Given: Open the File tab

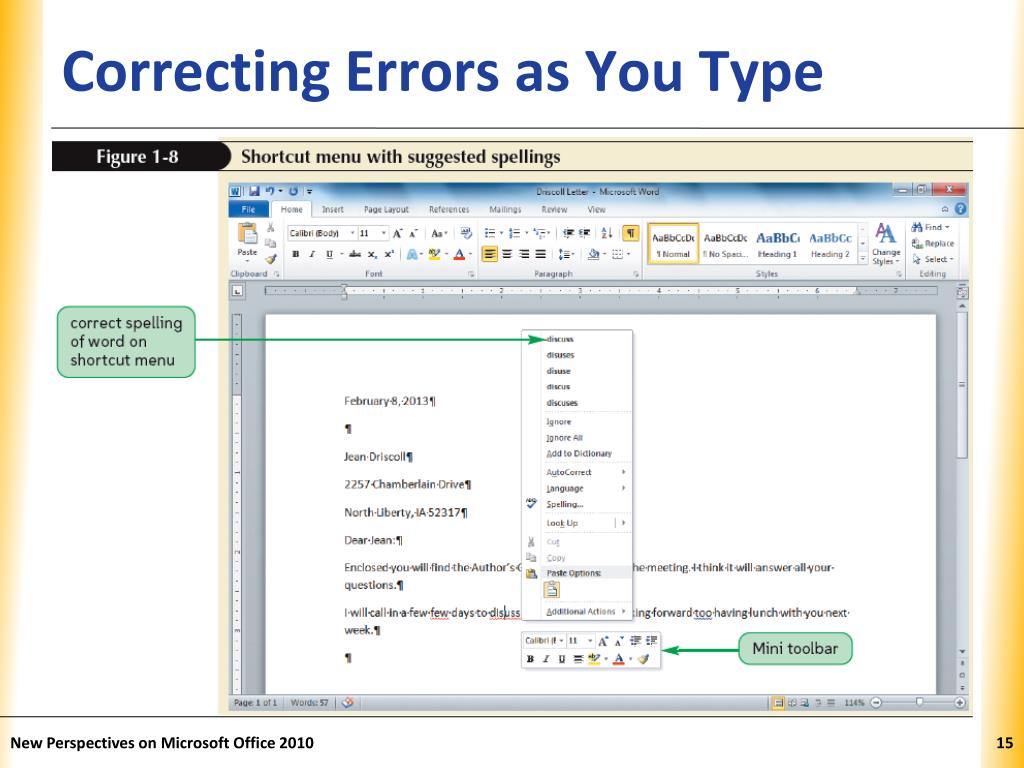Looking at the screenshot, I should [248, 209].
